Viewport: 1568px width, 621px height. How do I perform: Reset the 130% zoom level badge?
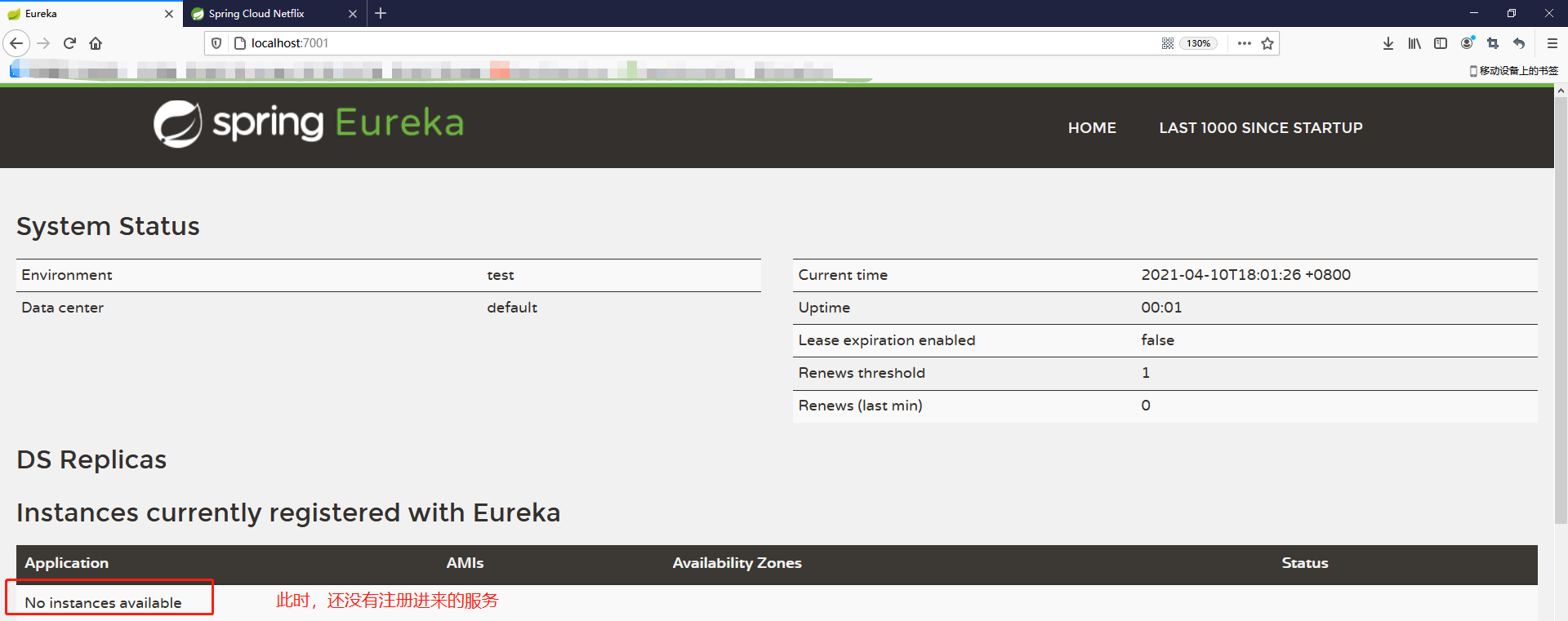tap(1198, 43)
